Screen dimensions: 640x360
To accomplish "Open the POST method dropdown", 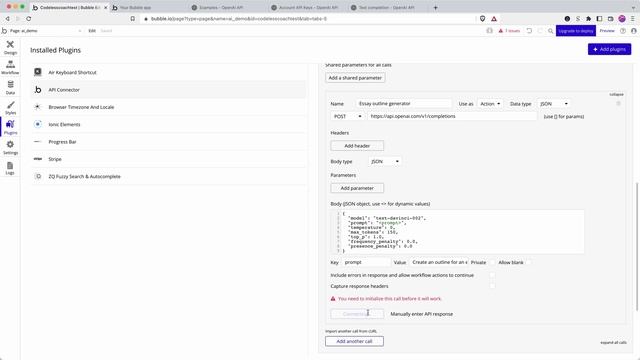I will 347,116.
